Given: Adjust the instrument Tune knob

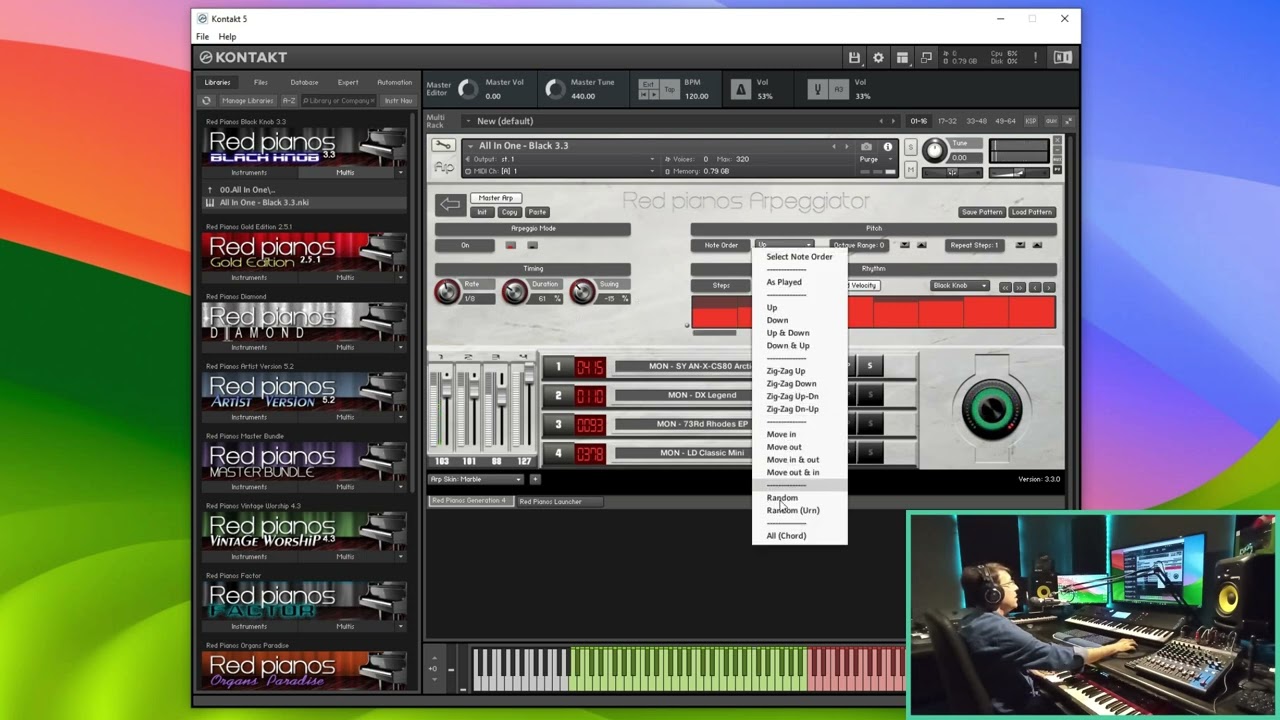Looking at the screenshot, I should 934,151.
